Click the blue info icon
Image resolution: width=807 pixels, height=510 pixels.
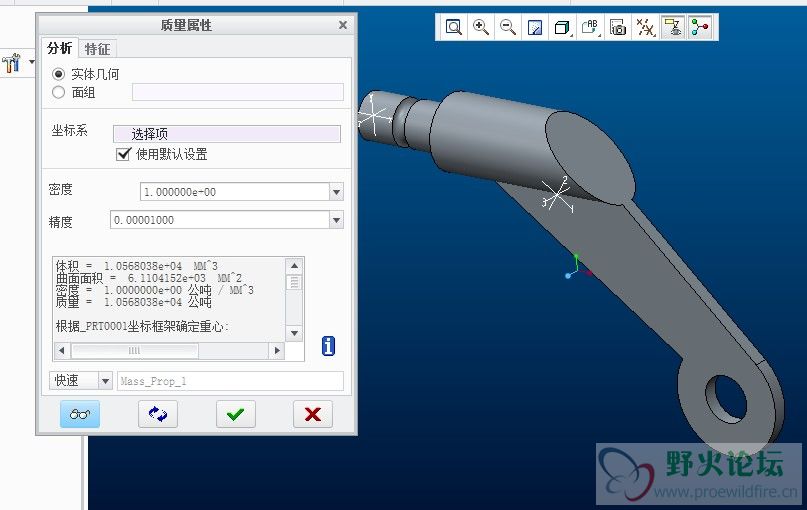pos(328,346)
